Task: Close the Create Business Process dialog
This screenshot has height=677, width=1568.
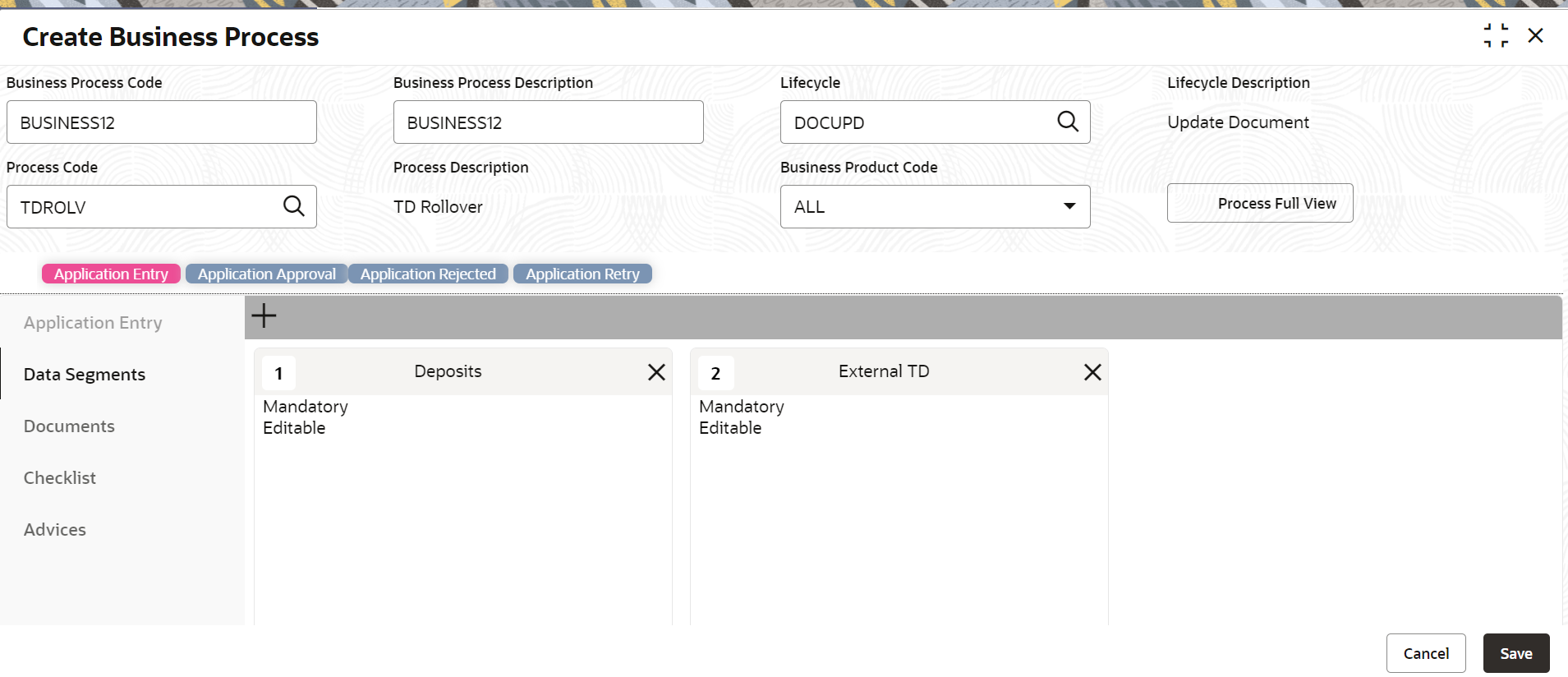Action: pos(1535,35)
